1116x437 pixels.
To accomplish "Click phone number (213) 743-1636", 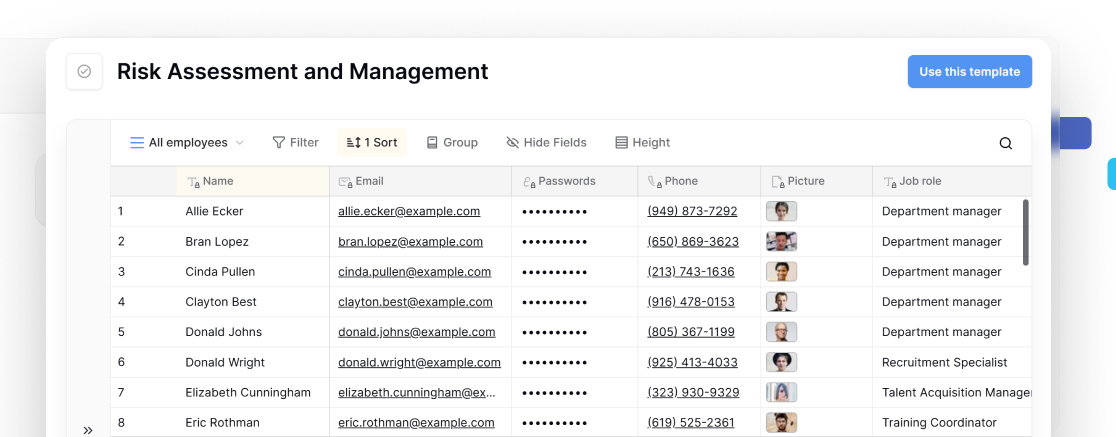I will click(691, 272).
